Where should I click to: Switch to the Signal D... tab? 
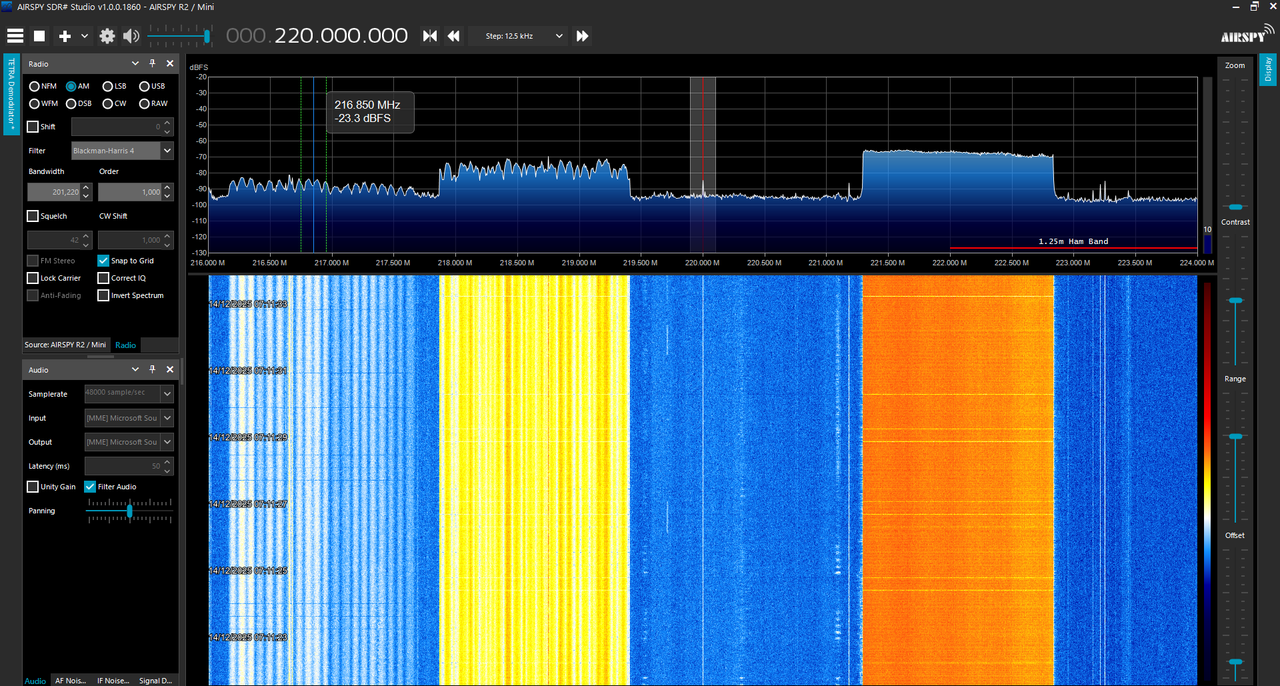click(157, 680)
